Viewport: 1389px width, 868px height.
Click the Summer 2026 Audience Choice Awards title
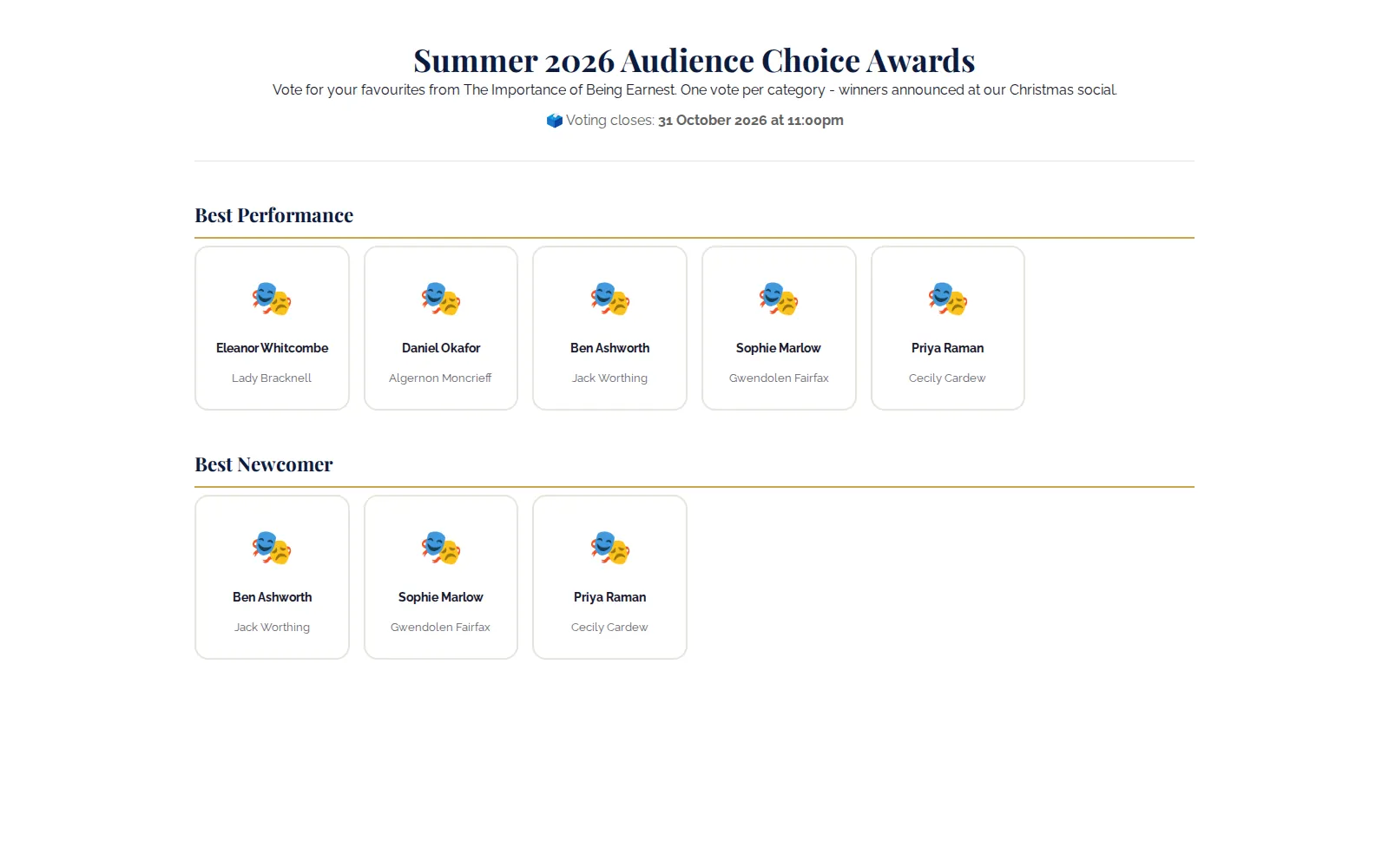point(694,61)
